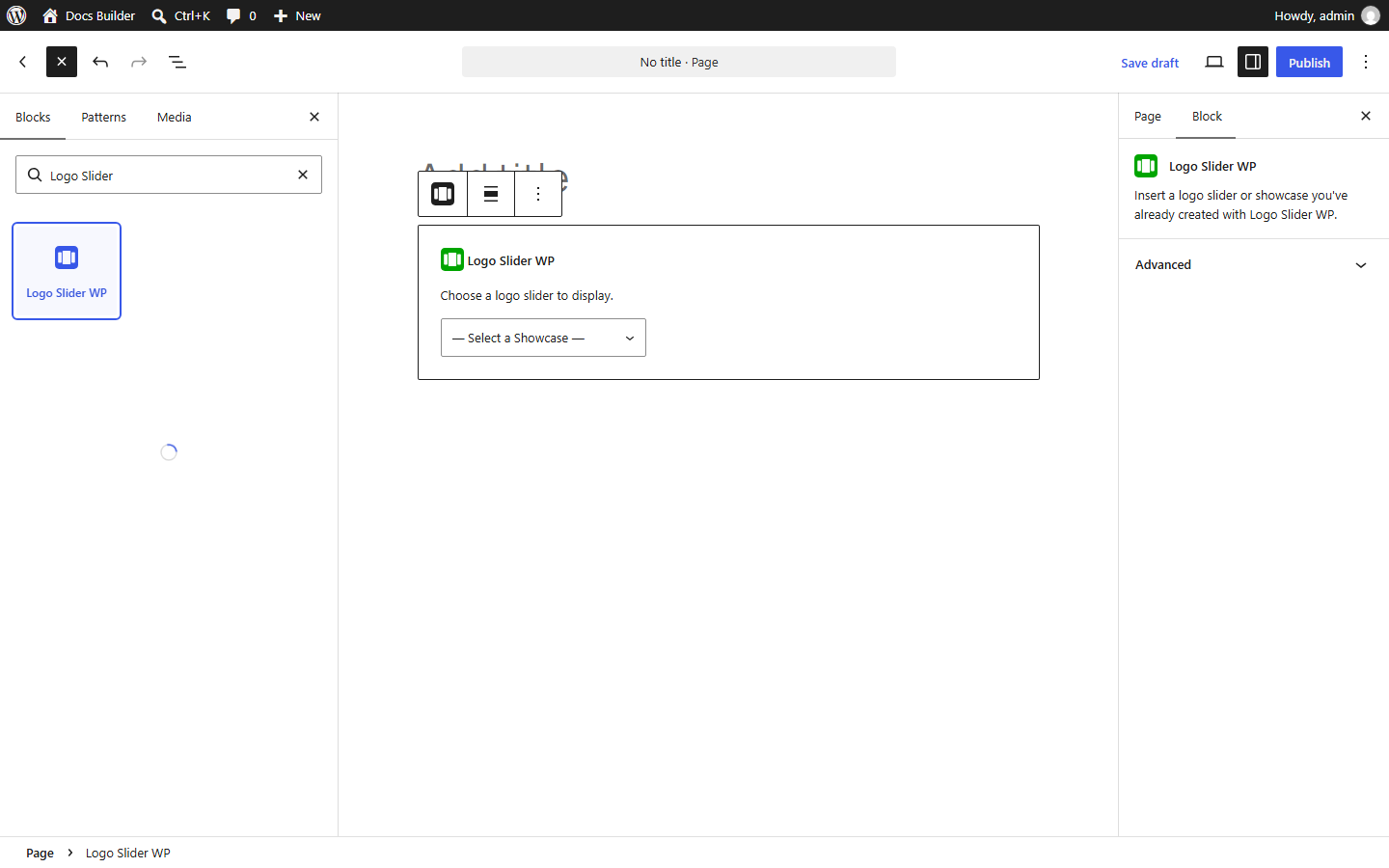1389x868 pixels.
Task: Undo the last change
Action: coord(100,62)
